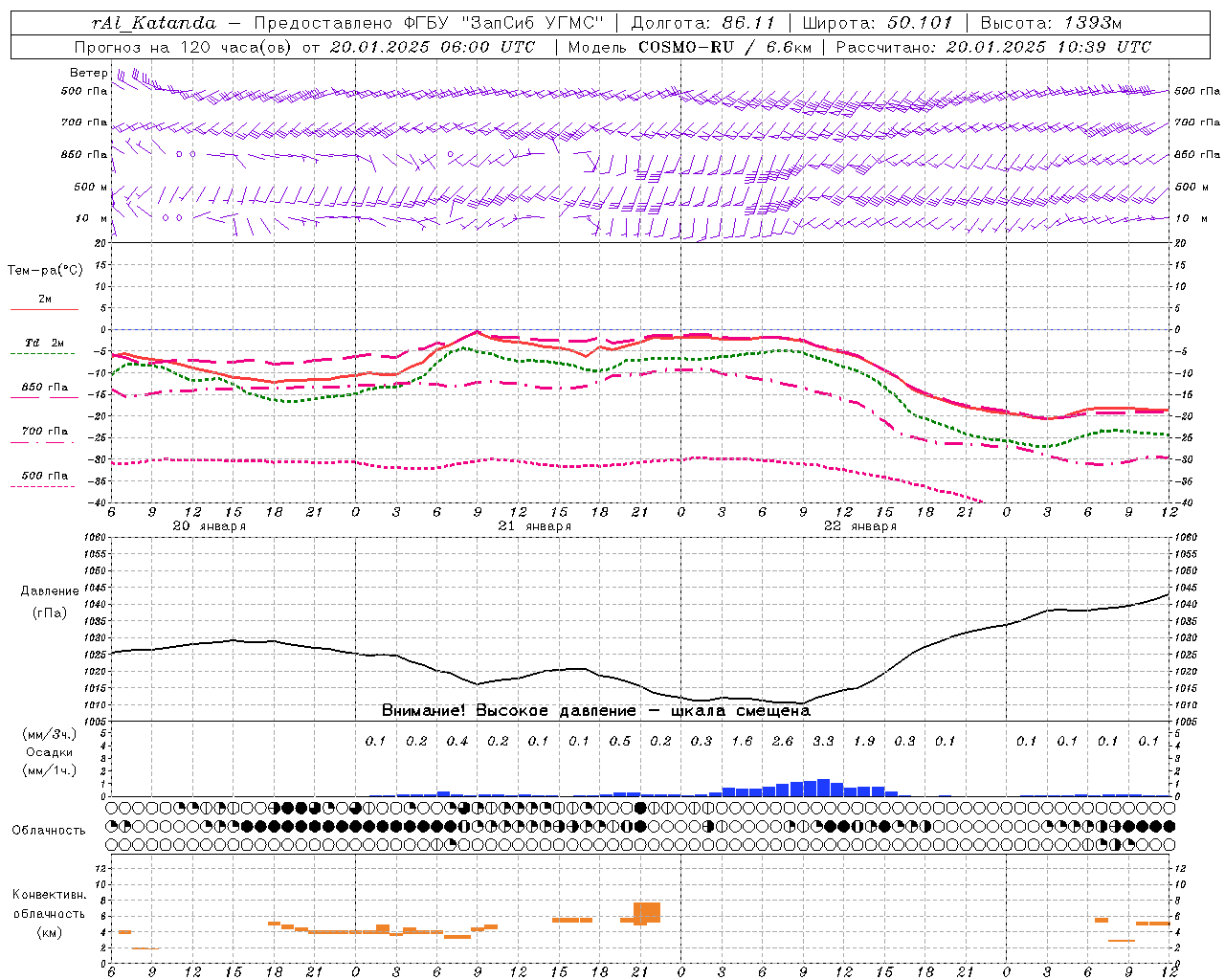This screenshot has width=1225, height=980.
Task: Click the 'Долгота: 86.11' header field
Action: 703,23
